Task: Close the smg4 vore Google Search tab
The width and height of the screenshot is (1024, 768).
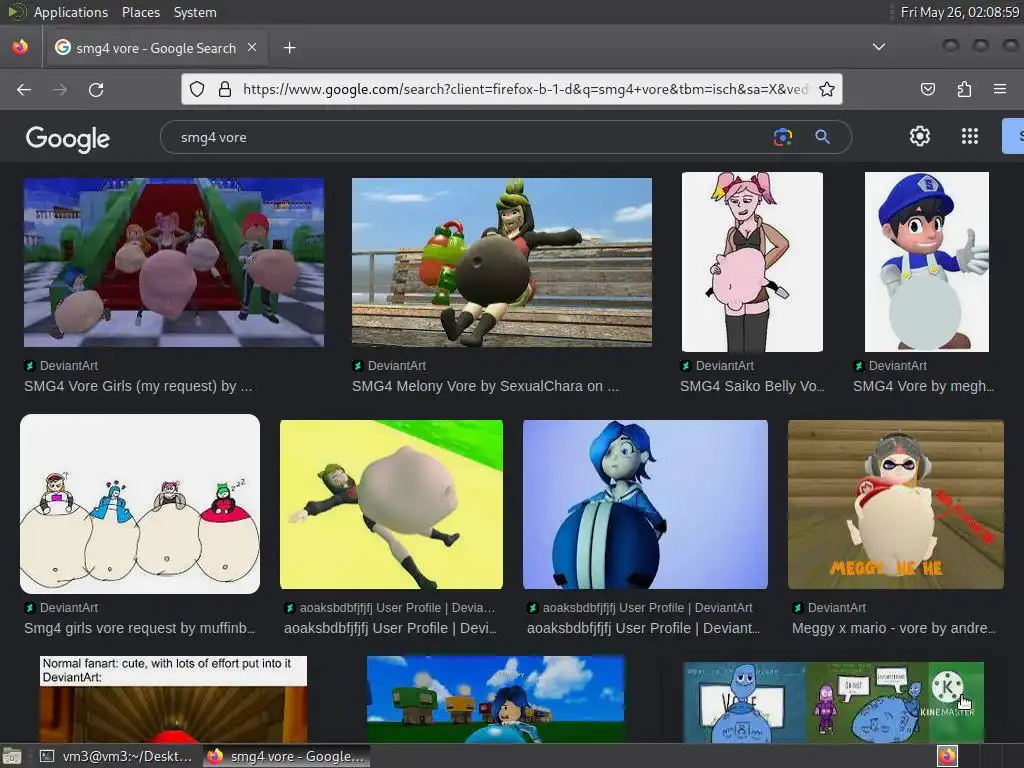Action: (x=252, y=47)
